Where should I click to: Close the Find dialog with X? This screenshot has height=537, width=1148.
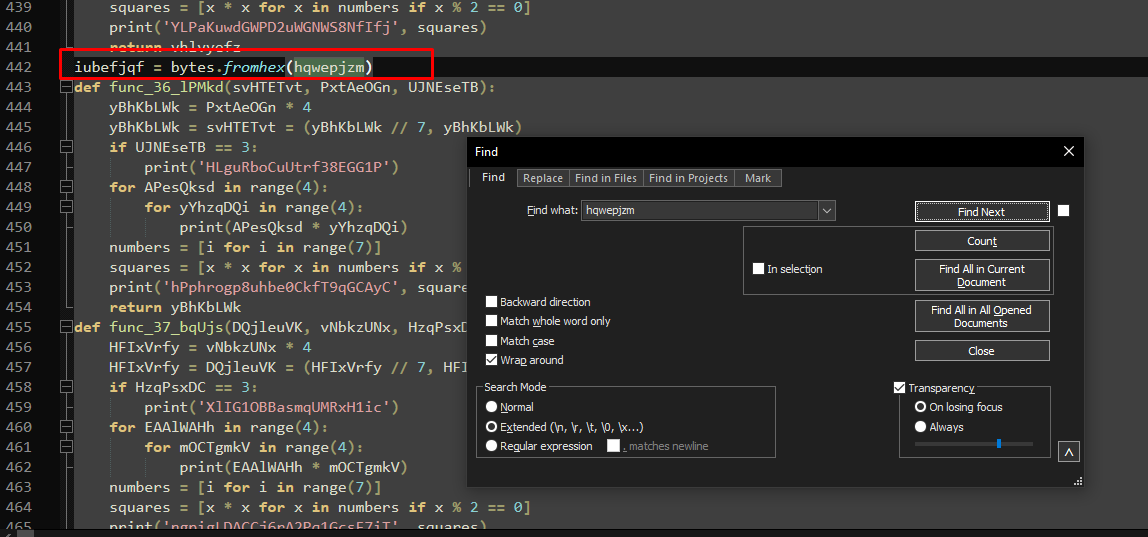pyautogui.click(x=1069, y=152)
